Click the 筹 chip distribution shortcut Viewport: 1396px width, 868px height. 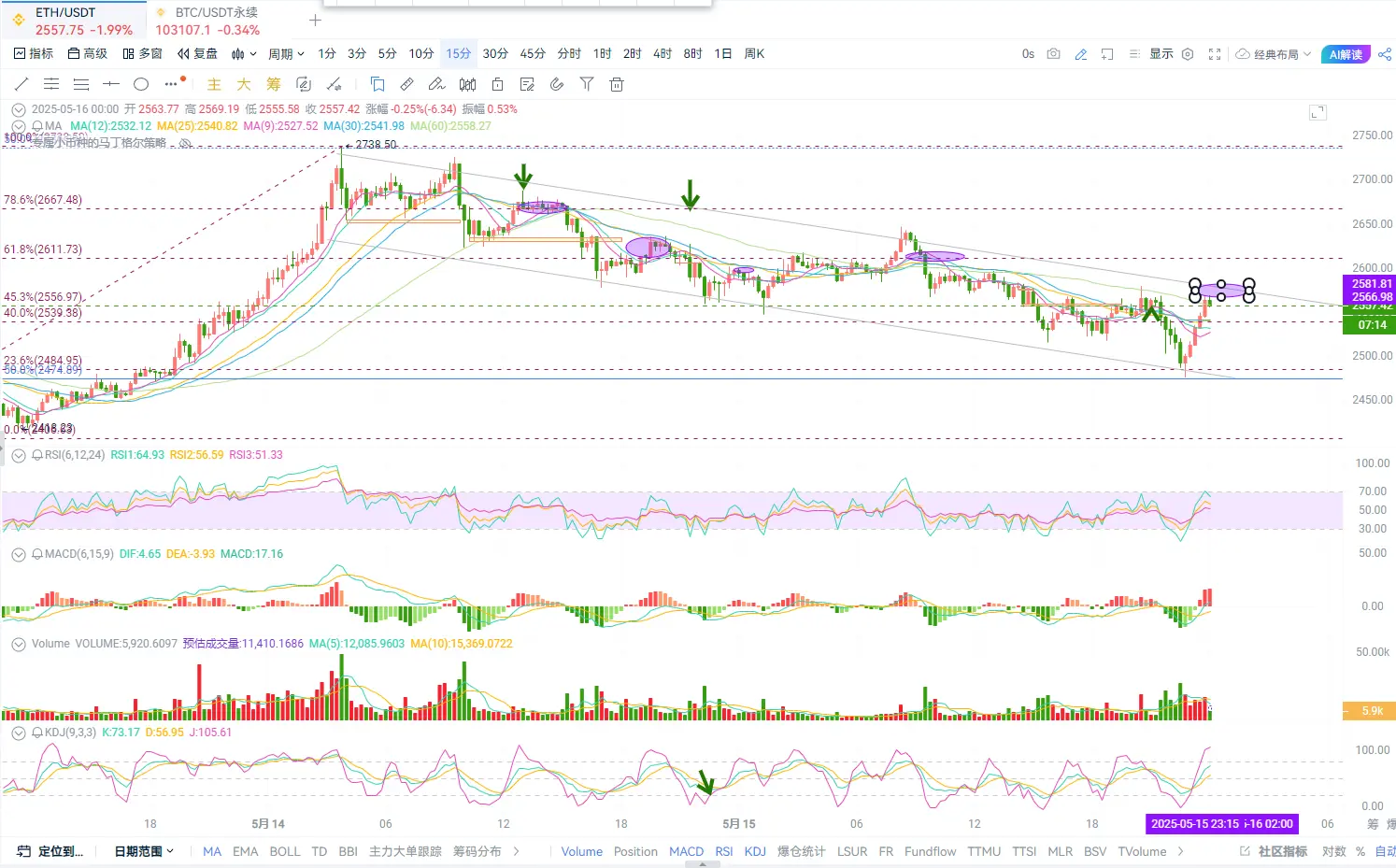274,84
